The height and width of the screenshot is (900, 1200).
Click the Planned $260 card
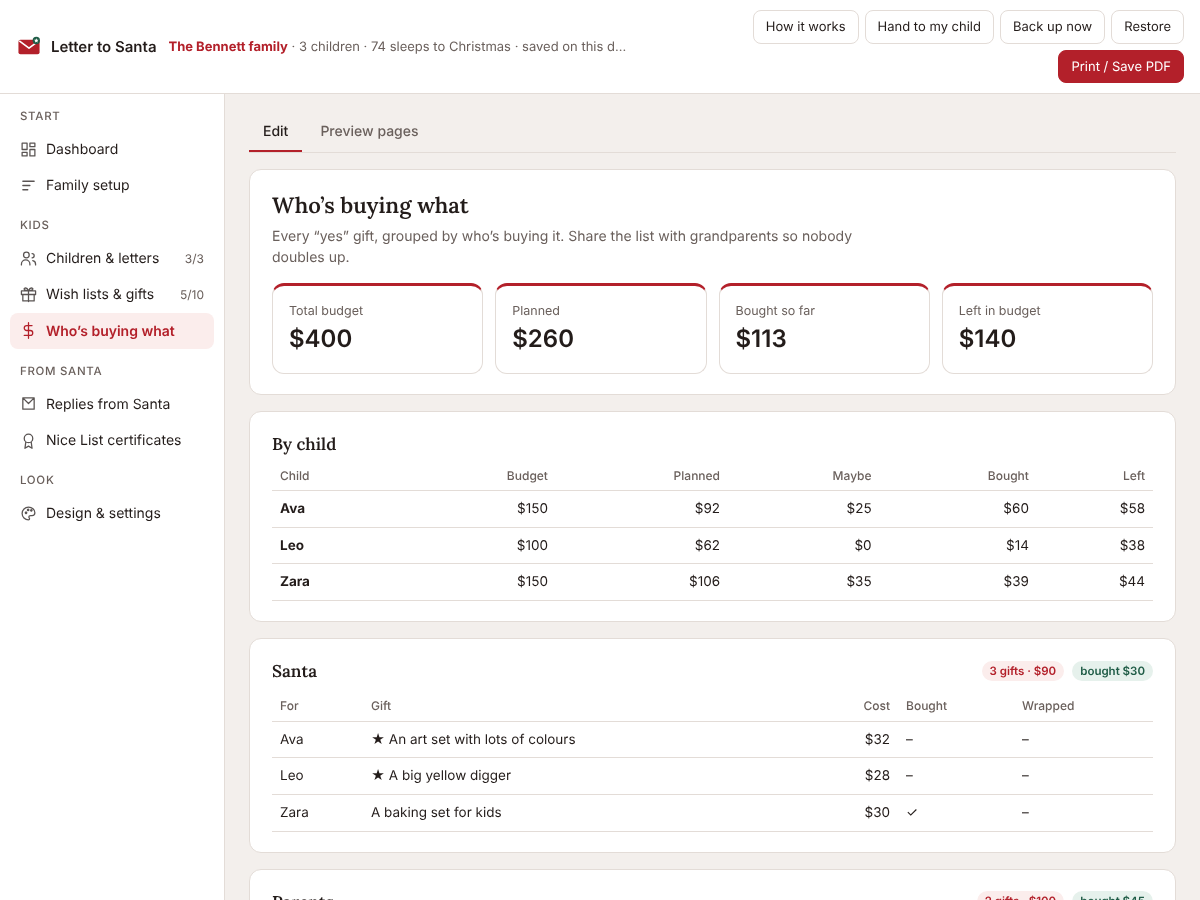(600, 328)
